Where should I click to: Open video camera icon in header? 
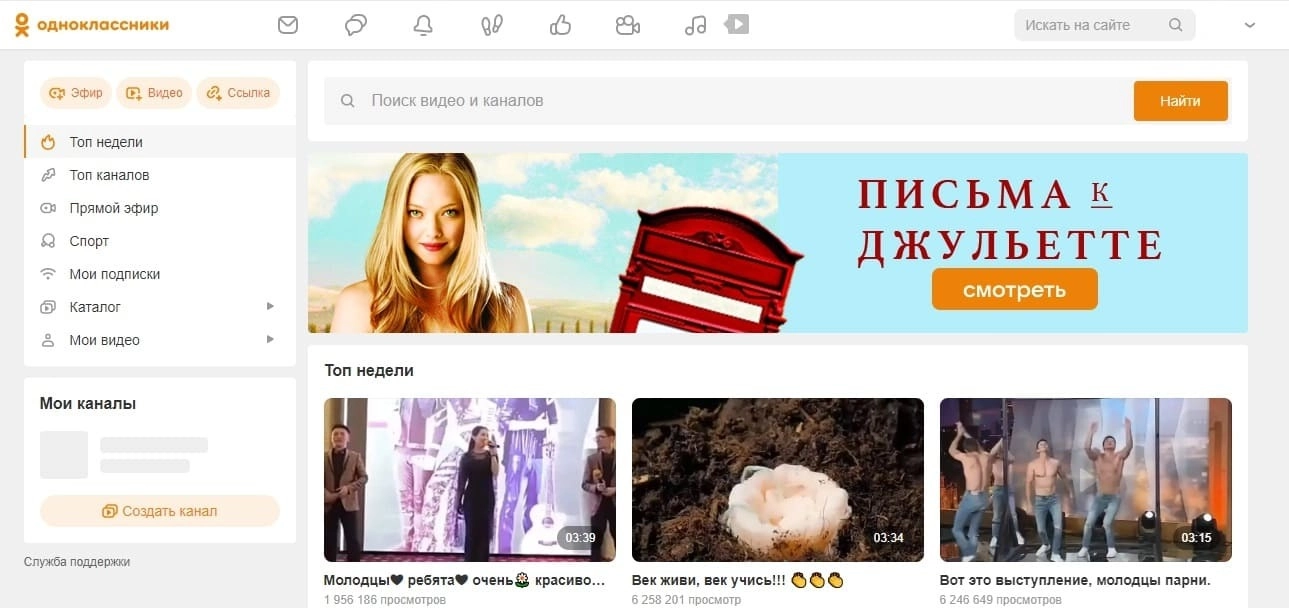coord(628,25)
